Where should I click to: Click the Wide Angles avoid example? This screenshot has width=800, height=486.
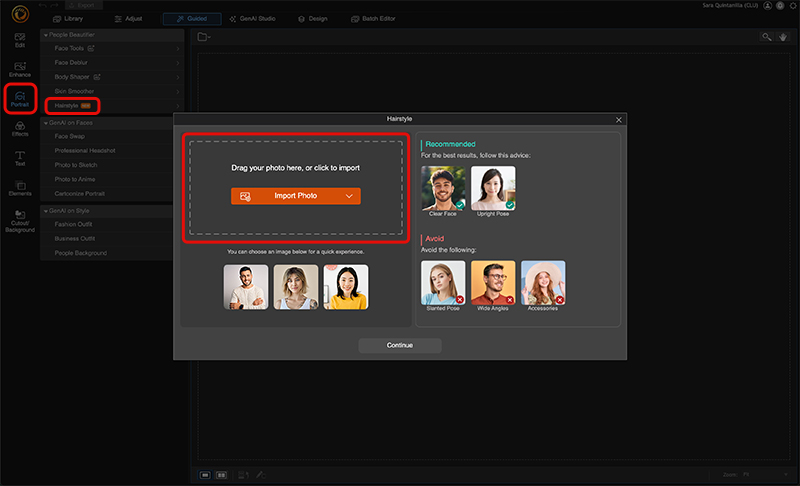(x=493, y=283)
